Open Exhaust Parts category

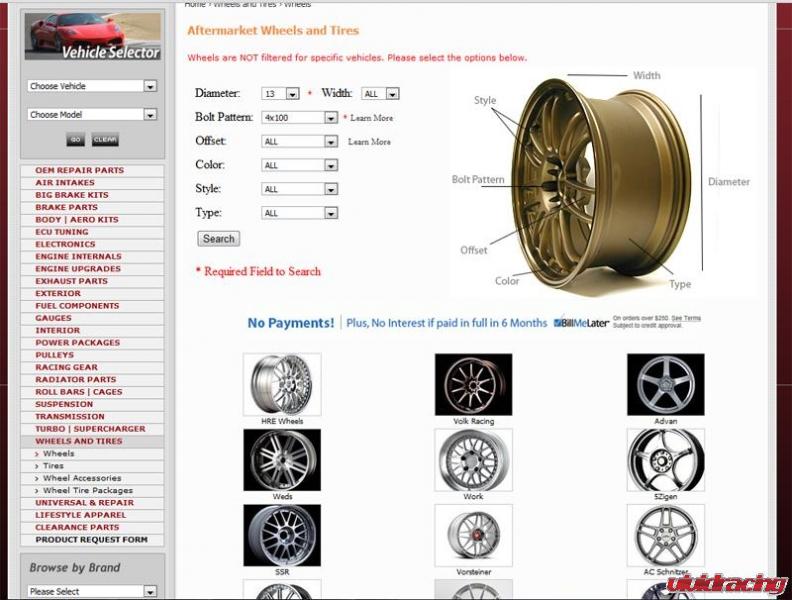tap(92, 281)
